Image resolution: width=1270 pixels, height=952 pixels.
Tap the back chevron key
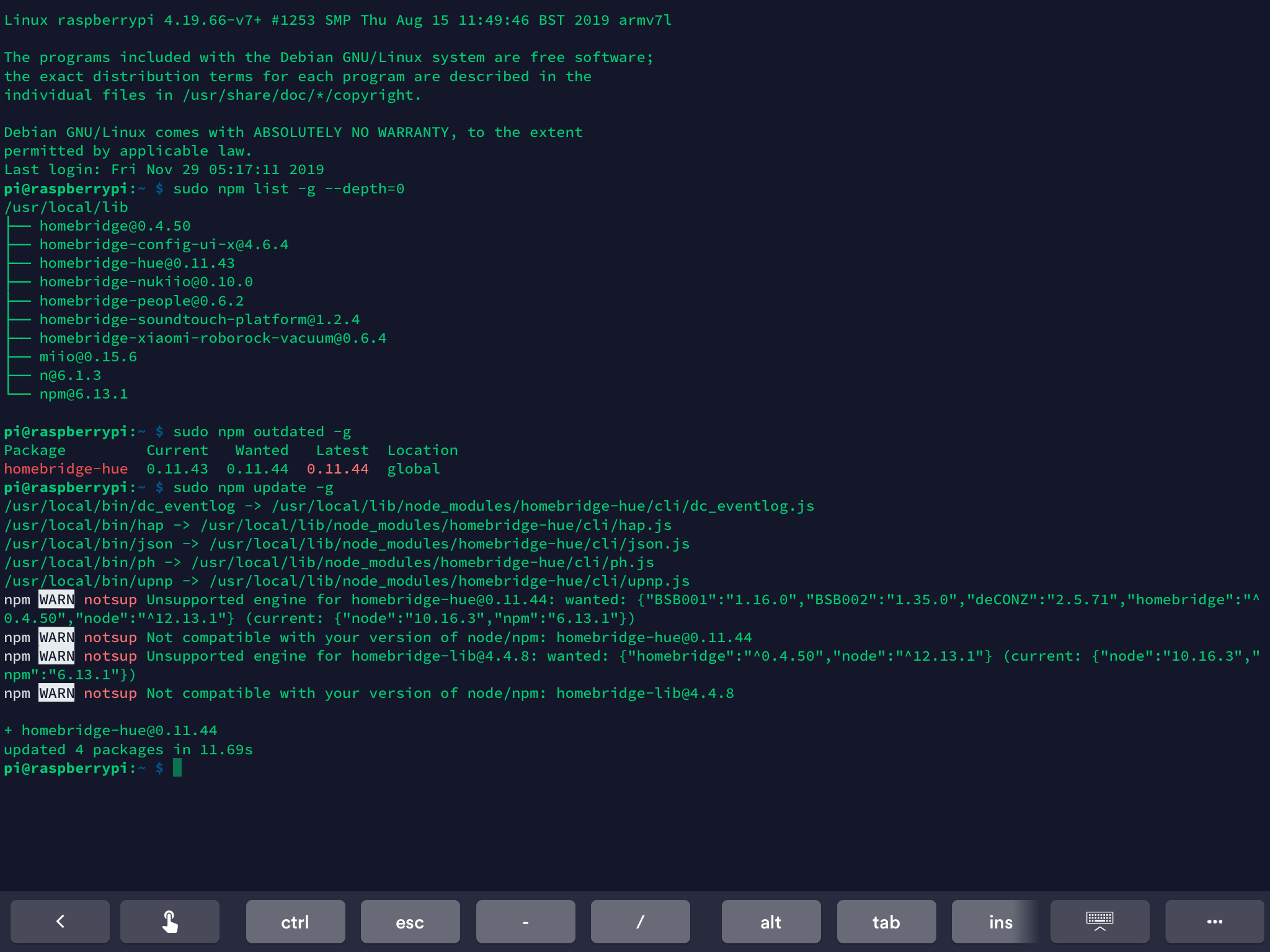pyautogui.click(x=60, y=922)
